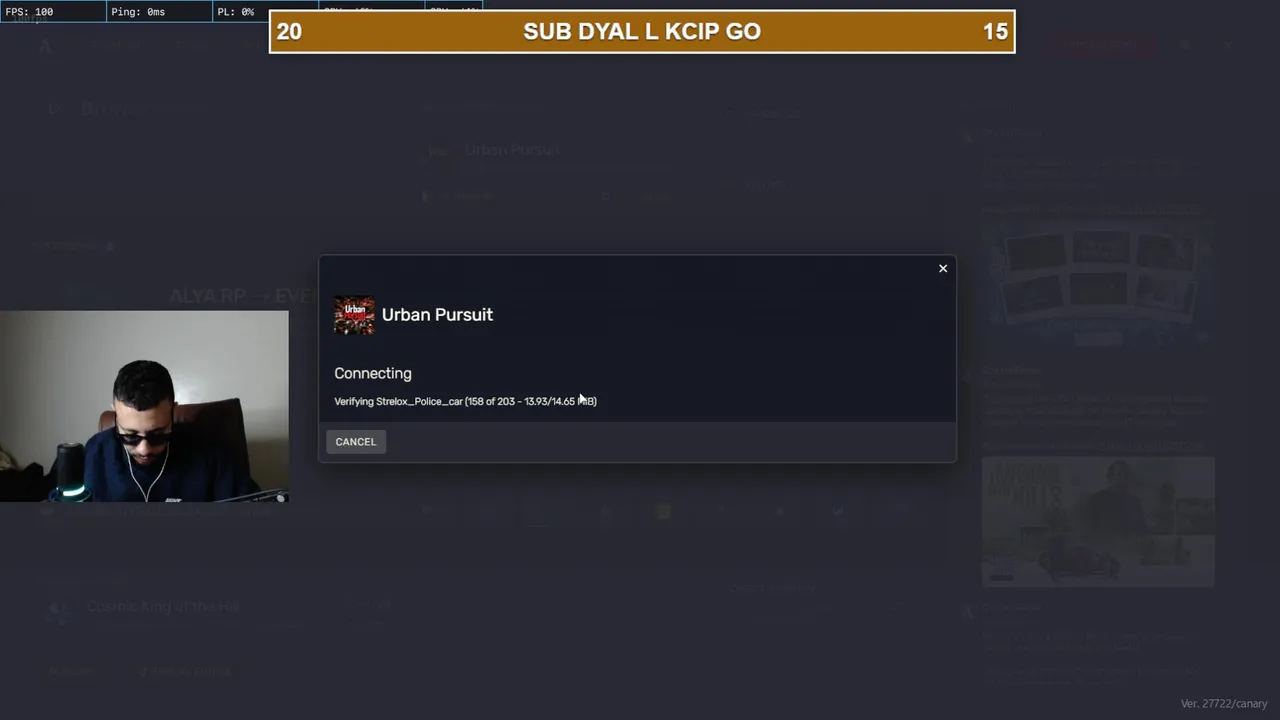Open the Cosmic King of the Hill server

click(x=163, y=606)
